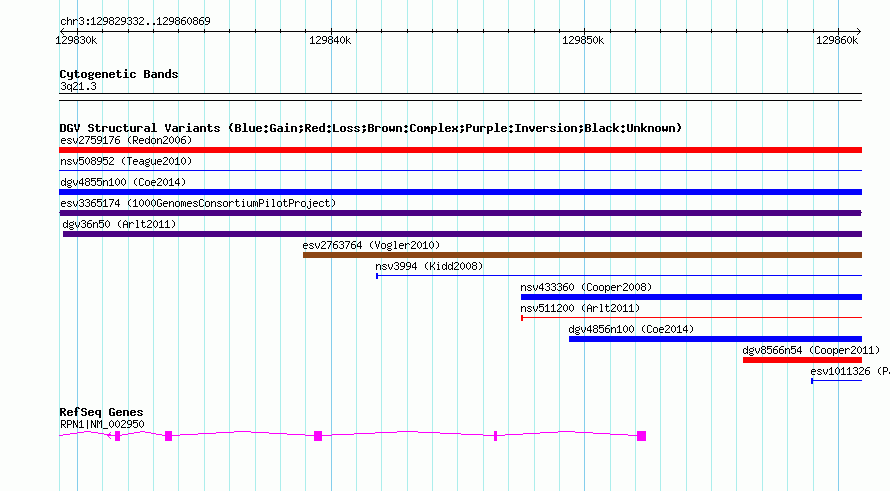The width and height of the screenshot is (890, 491).
Task: Open the esv3365174 (1000GenomesConsortiumPilotProject) label
Action: pos(198,203)
